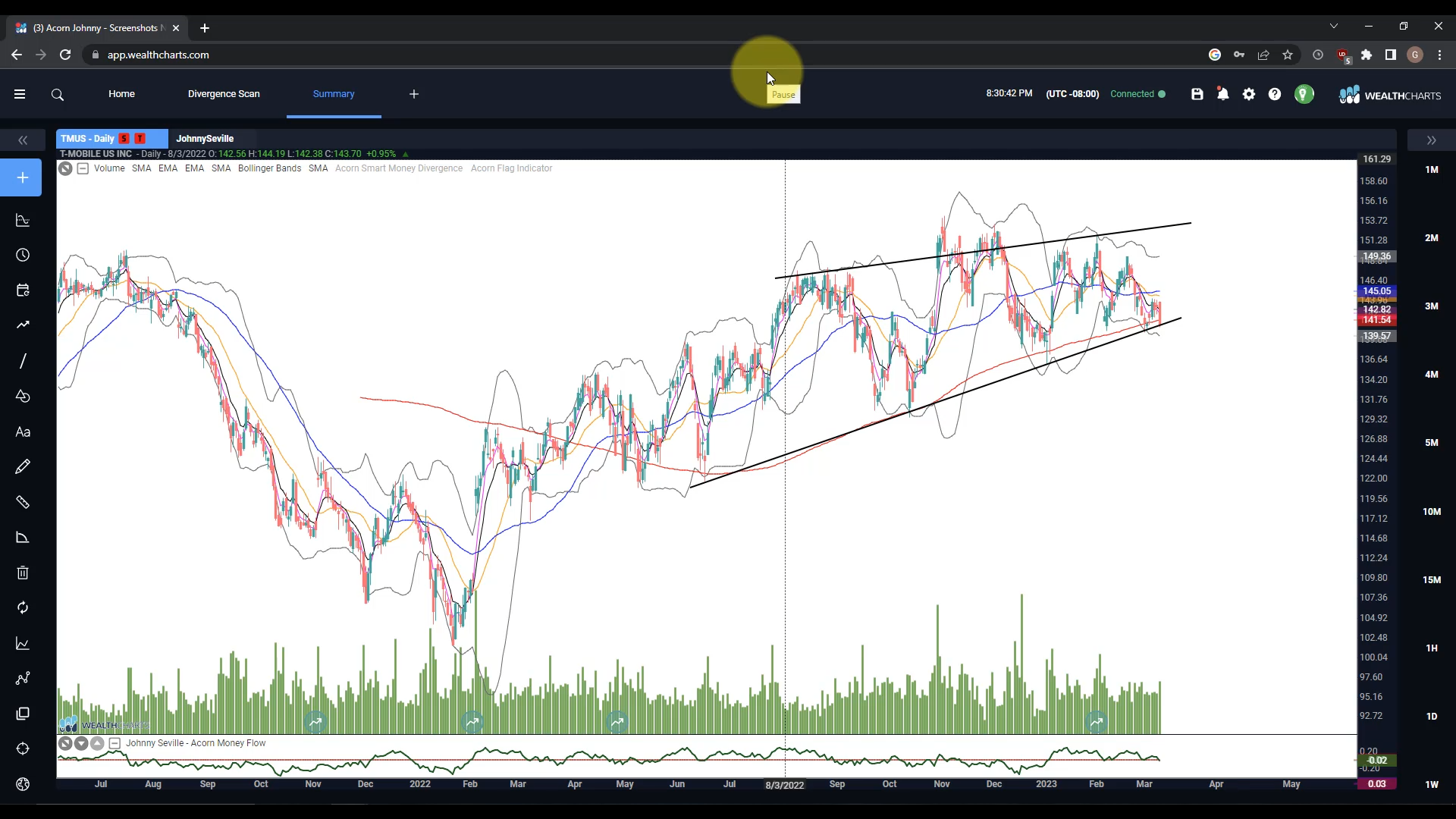Toggle the Acorn Smart Money Divergence indicator

[399, 168]
